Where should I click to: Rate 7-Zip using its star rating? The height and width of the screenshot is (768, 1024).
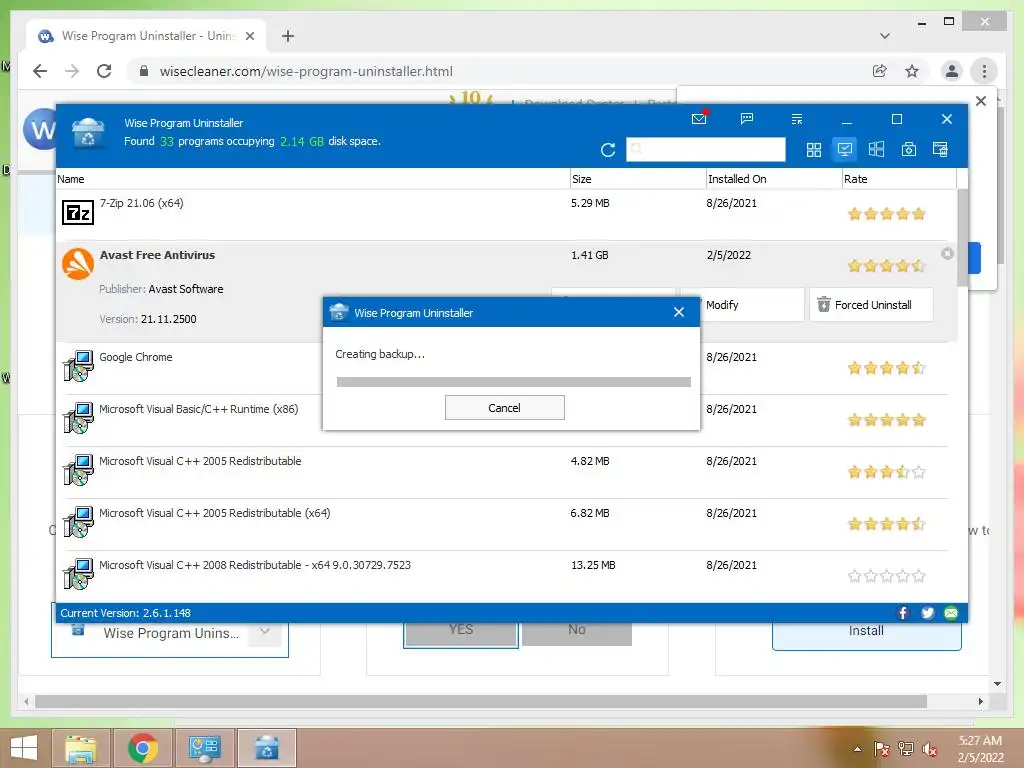point(886,214)
